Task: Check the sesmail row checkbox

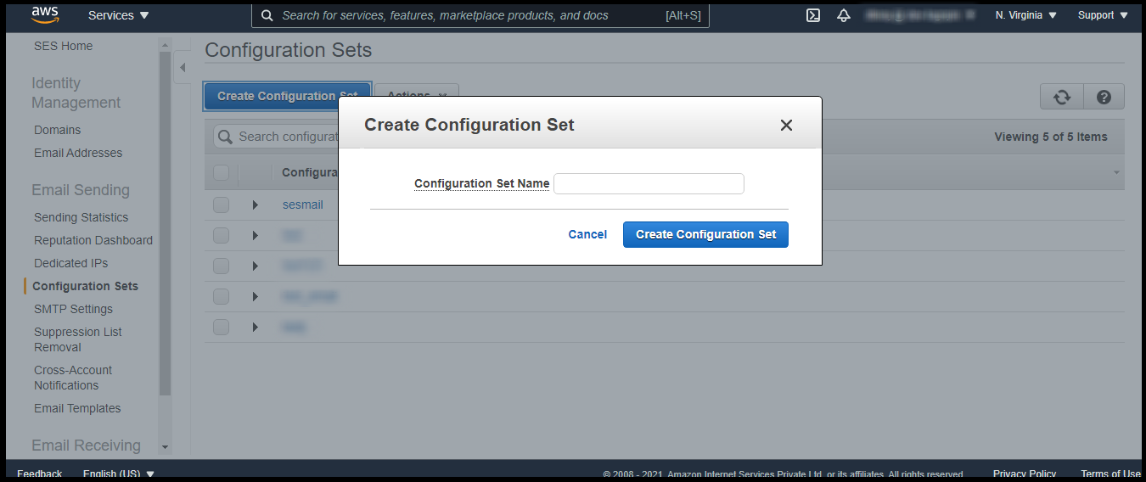Action: (x=221, y=205)
